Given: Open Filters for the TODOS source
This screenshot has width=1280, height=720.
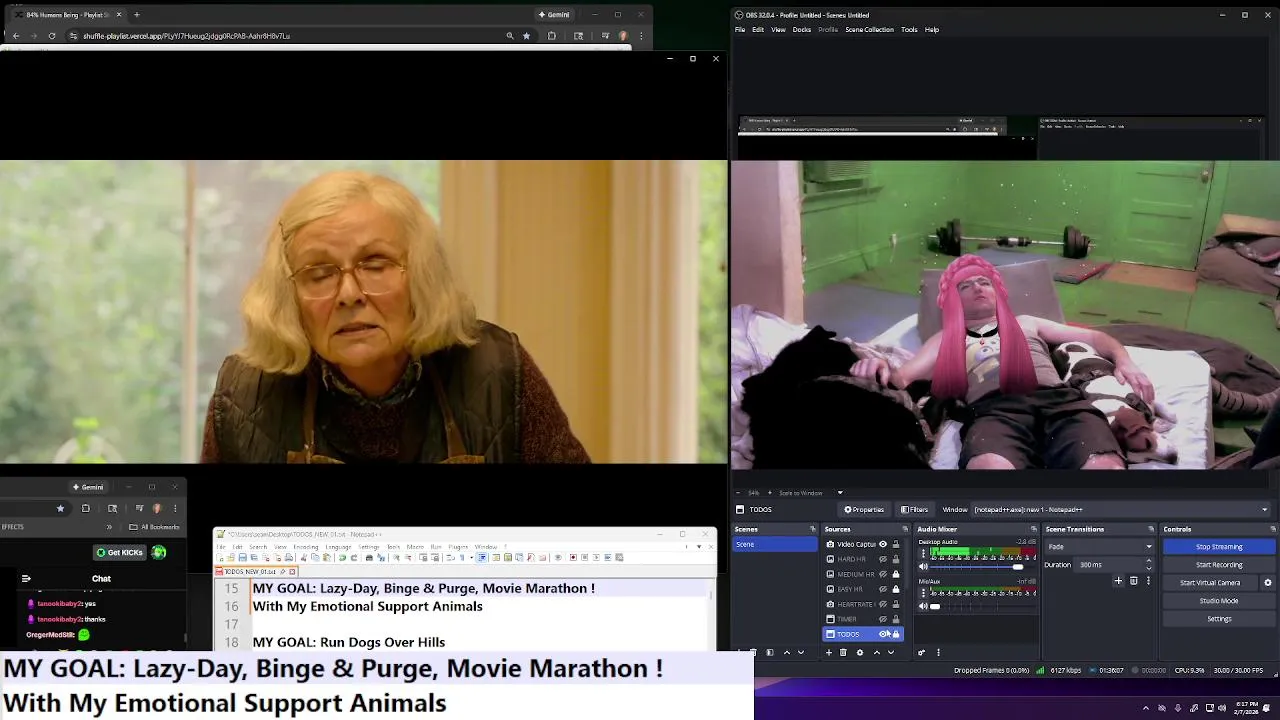Looking at the screenshot, I should point(915,509).
